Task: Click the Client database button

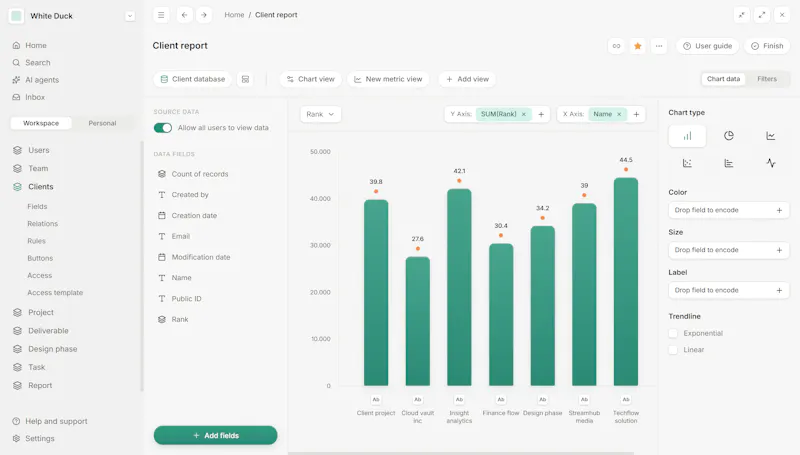Action: click(x=192, y=79)
